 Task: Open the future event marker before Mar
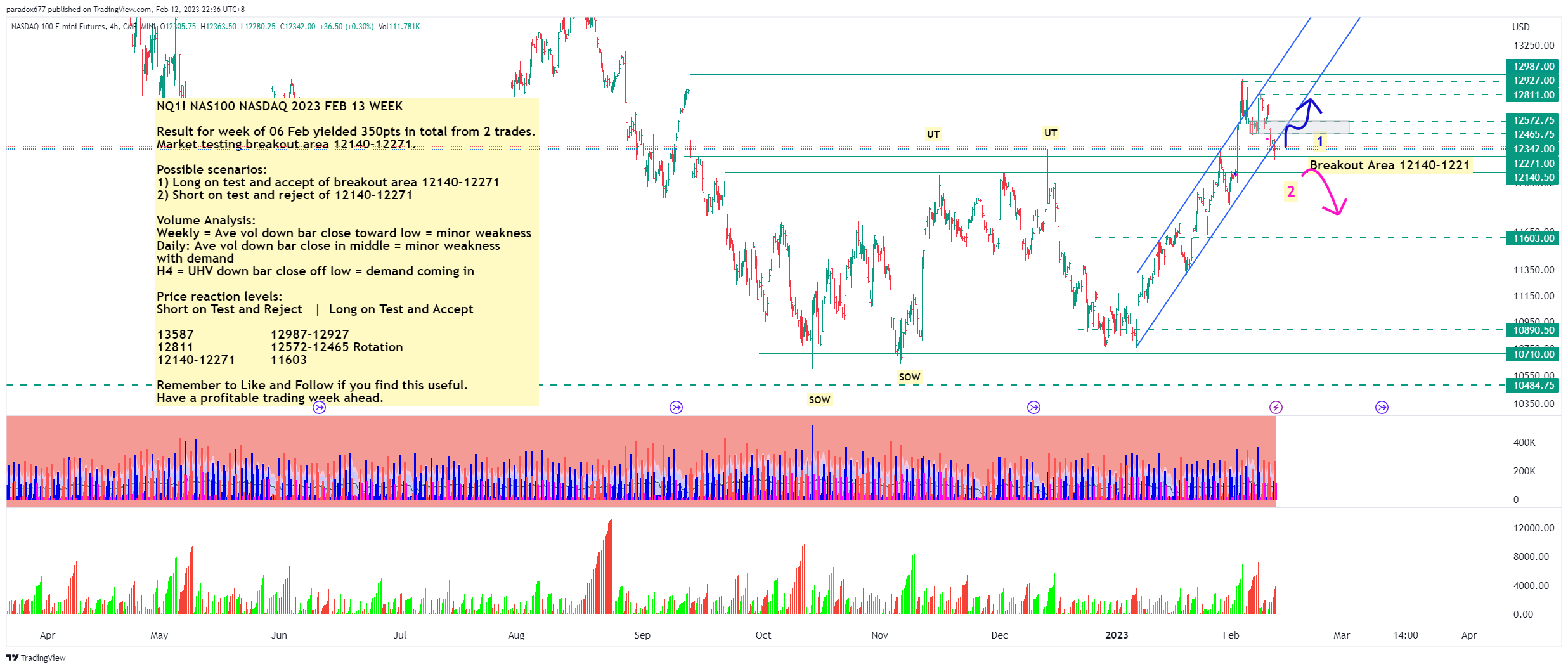point(1382,407)
